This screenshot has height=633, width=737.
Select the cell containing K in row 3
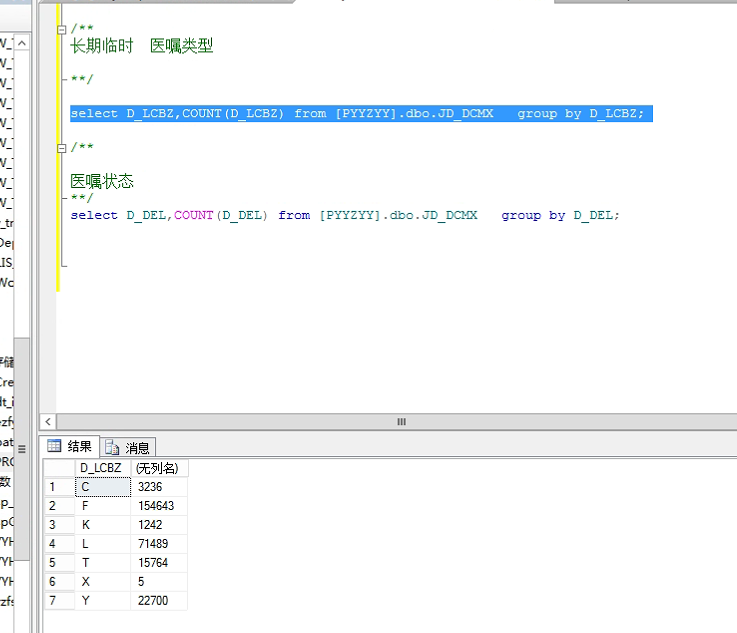[x=103, y=524]
